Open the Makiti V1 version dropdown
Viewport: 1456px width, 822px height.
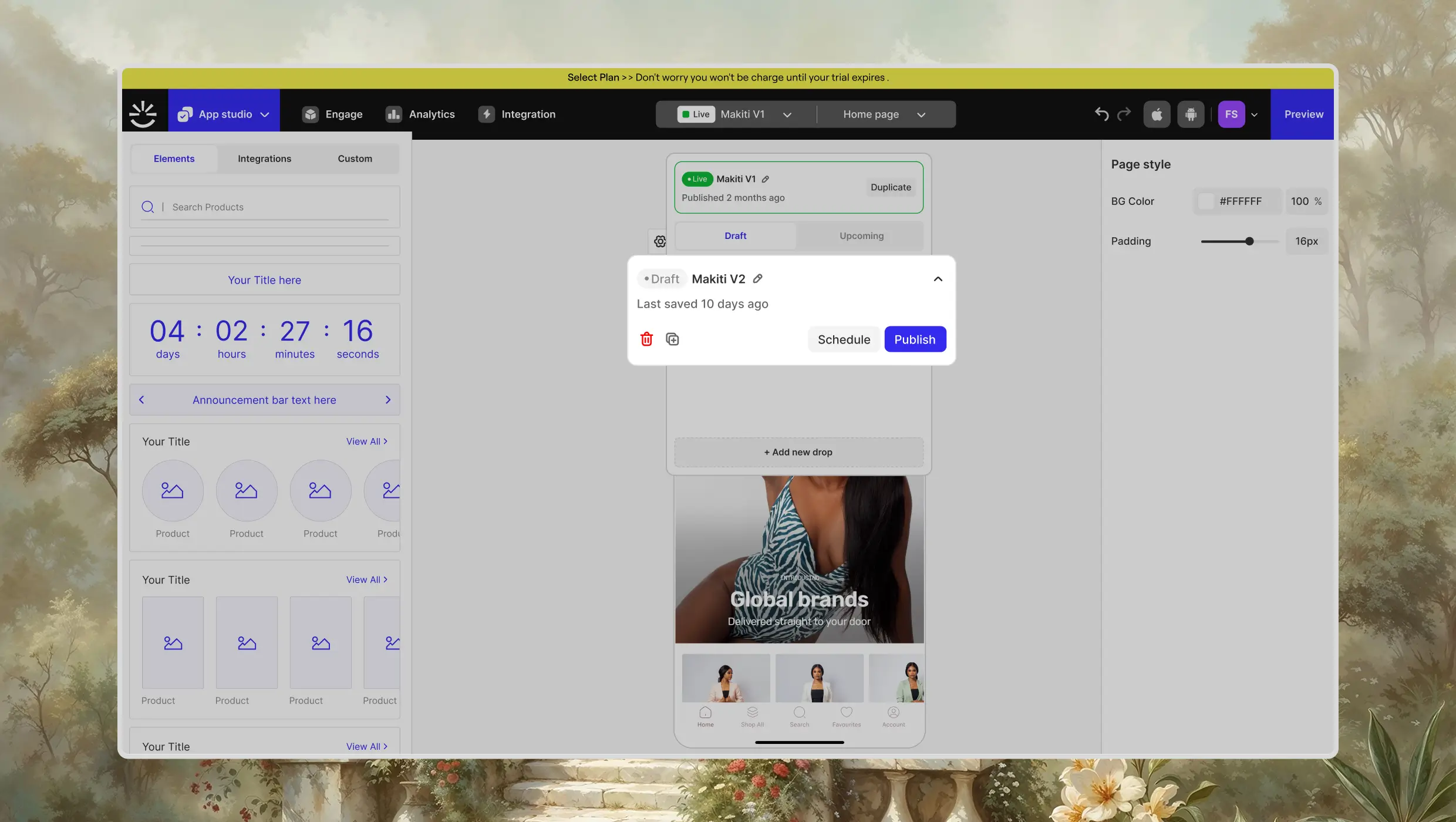pyautogui.click(x=787, y=114)
